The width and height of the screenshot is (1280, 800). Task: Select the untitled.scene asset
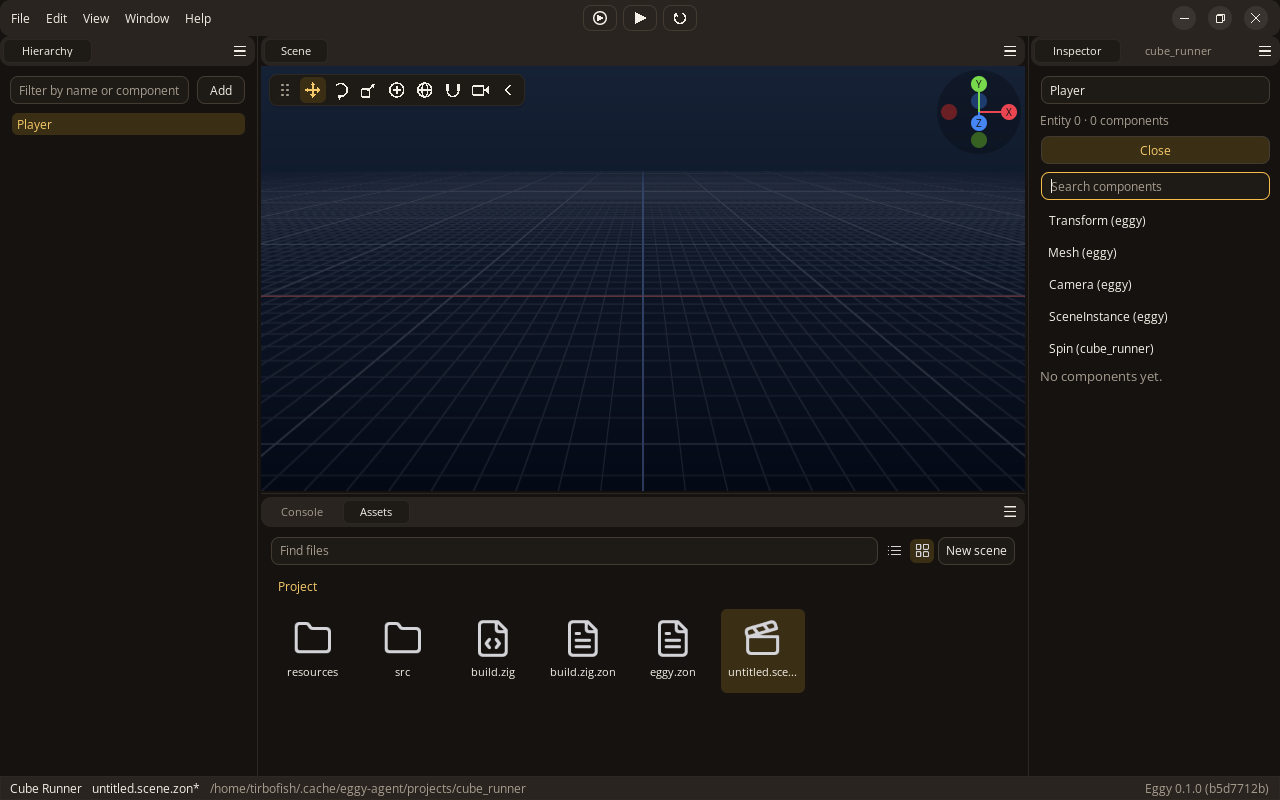763,650
